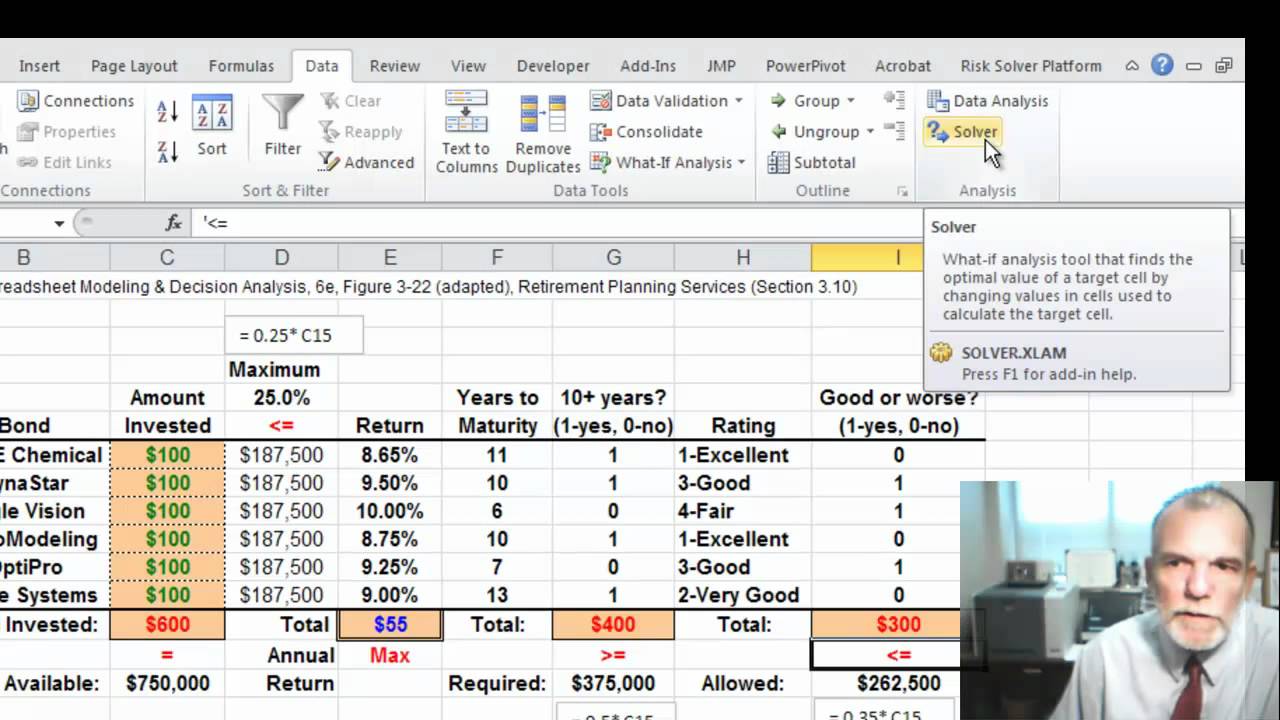This screenshot has height=720, width=1280.
Task: Go to the Formulas tab
Action: tap(241, 65)
